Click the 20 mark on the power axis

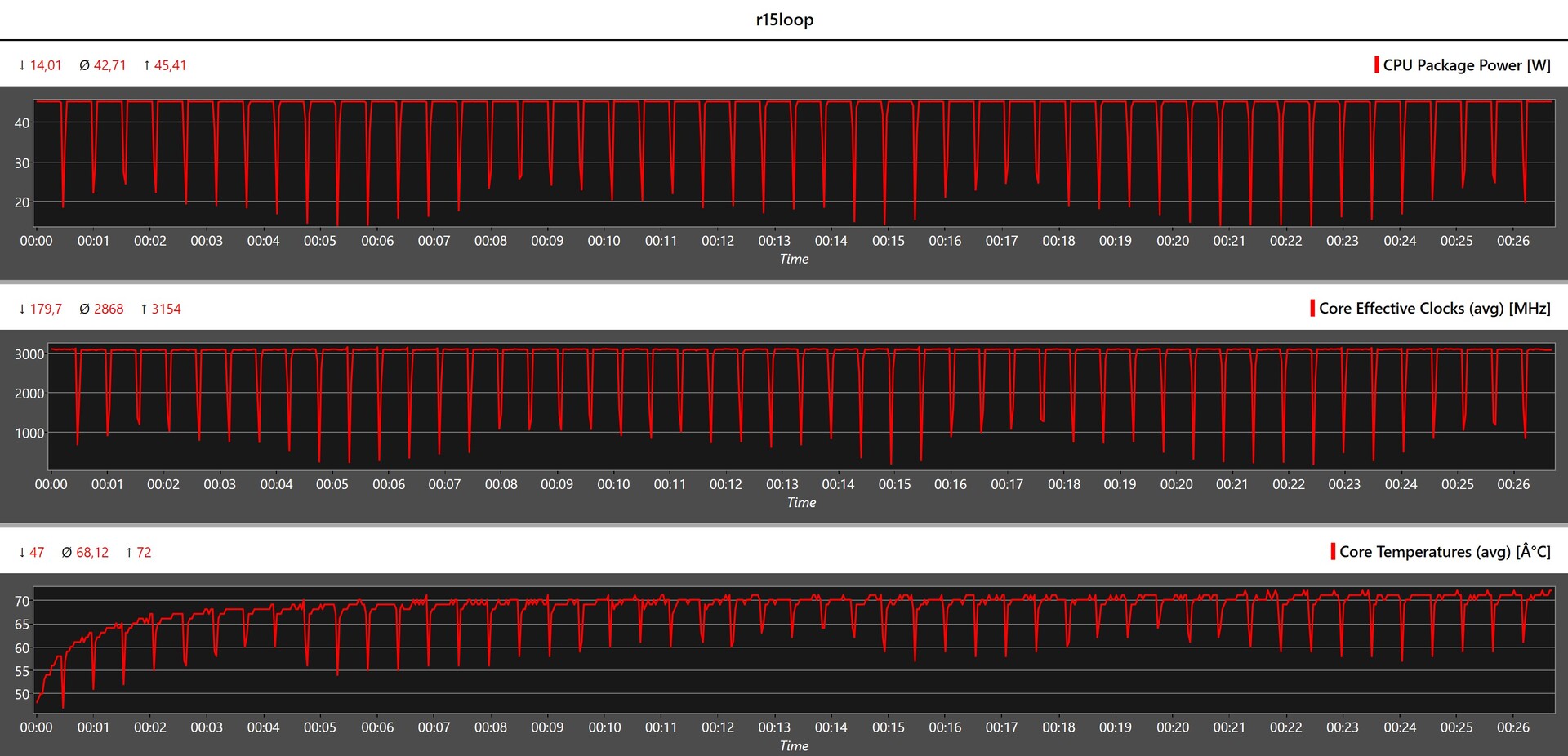22,202
